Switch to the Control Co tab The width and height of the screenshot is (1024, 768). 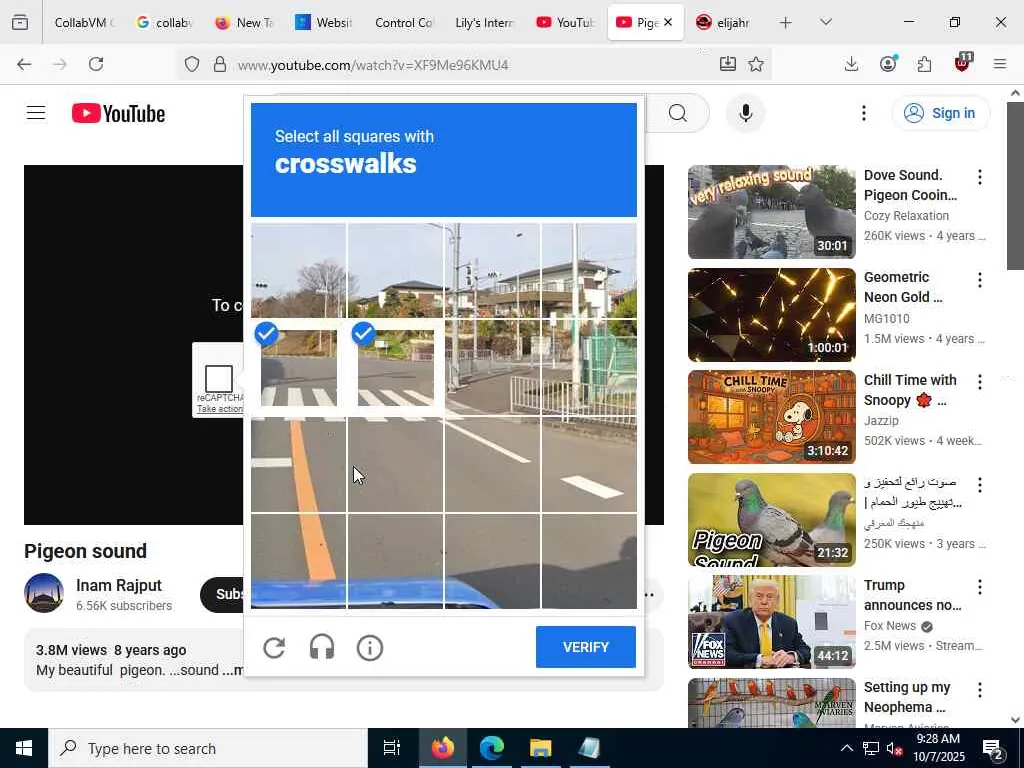404,23
